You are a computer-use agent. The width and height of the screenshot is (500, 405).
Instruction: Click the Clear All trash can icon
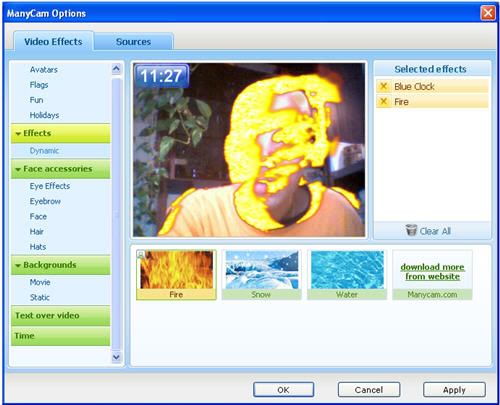pyautogui.click(x=411, y=230)
